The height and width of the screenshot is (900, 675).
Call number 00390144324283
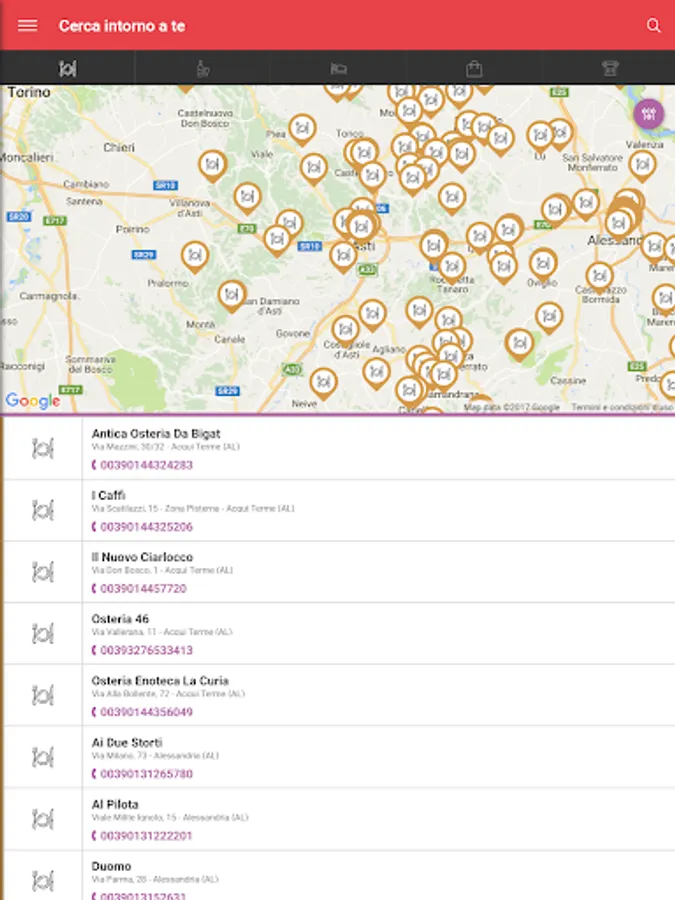(142, 465)
